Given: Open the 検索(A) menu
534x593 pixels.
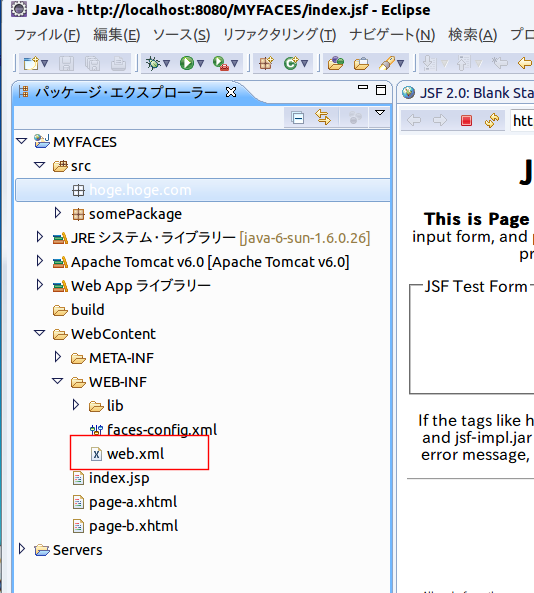Looking at the screenshot, I should [x=473, y=35].
